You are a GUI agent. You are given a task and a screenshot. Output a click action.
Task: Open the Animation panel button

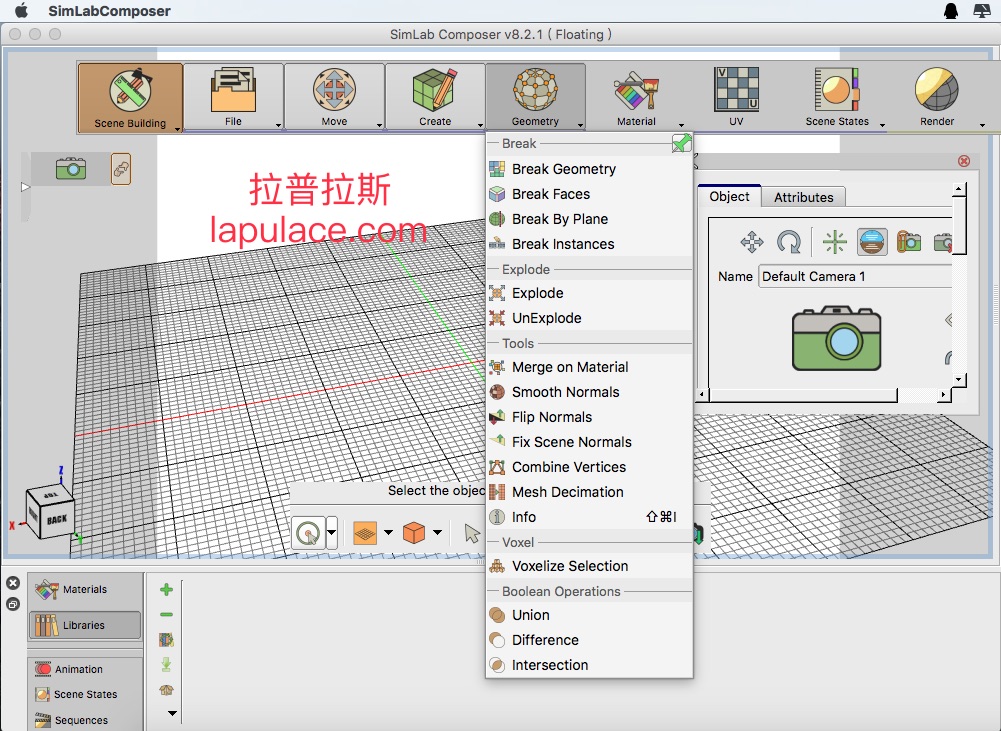point(85,669)
